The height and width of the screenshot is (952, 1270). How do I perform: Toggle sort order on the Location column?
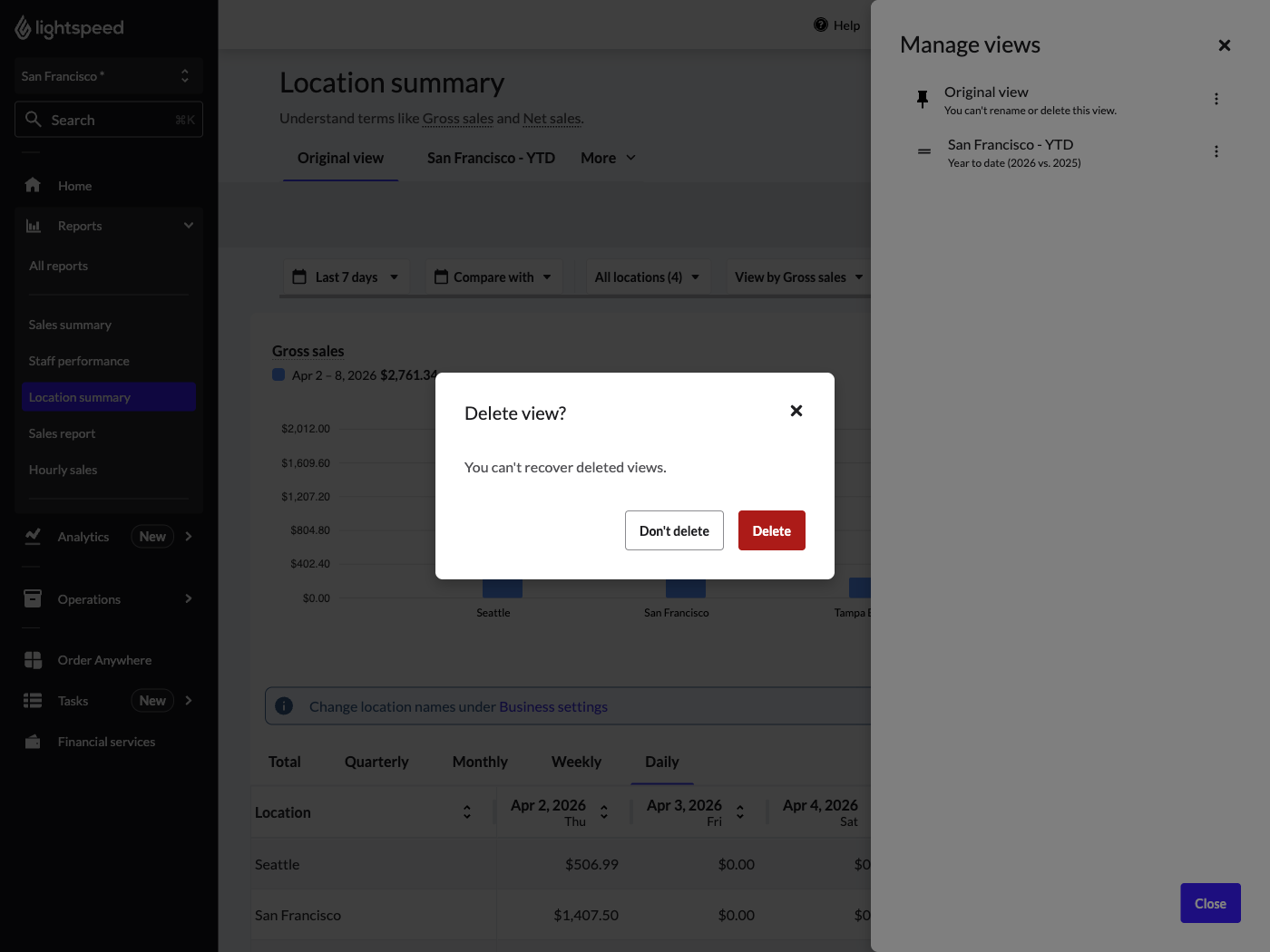(466, 811)
